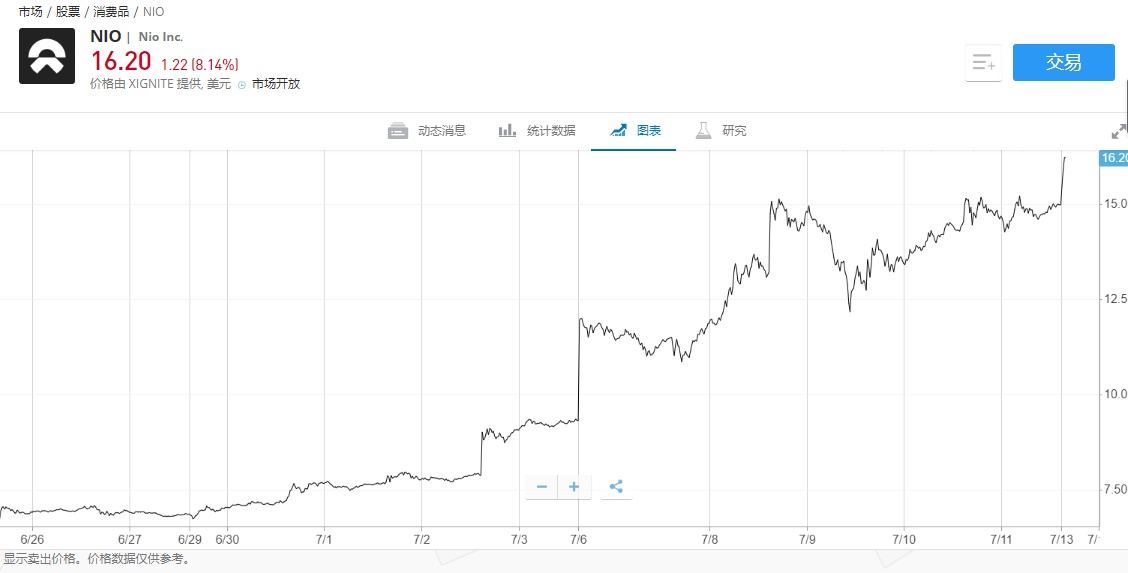Select the 图表 tab
1128x573 pixels.
point(649,131)
